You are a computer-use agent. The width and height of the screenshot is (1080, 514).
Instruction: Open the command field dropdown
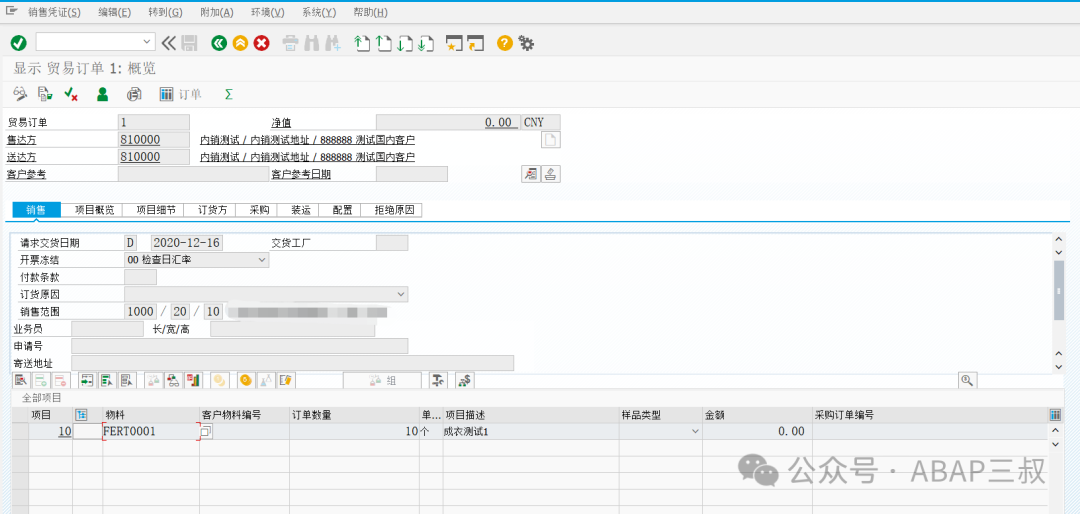(x=148, y=43)
